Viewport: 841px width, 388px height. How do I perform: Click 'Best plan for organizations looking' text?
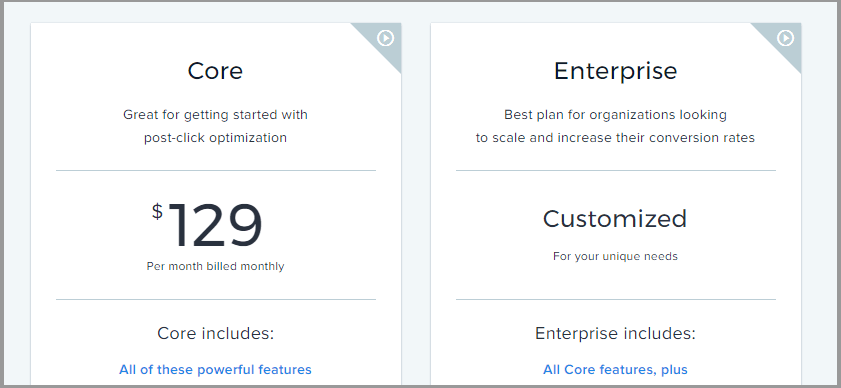615,115
